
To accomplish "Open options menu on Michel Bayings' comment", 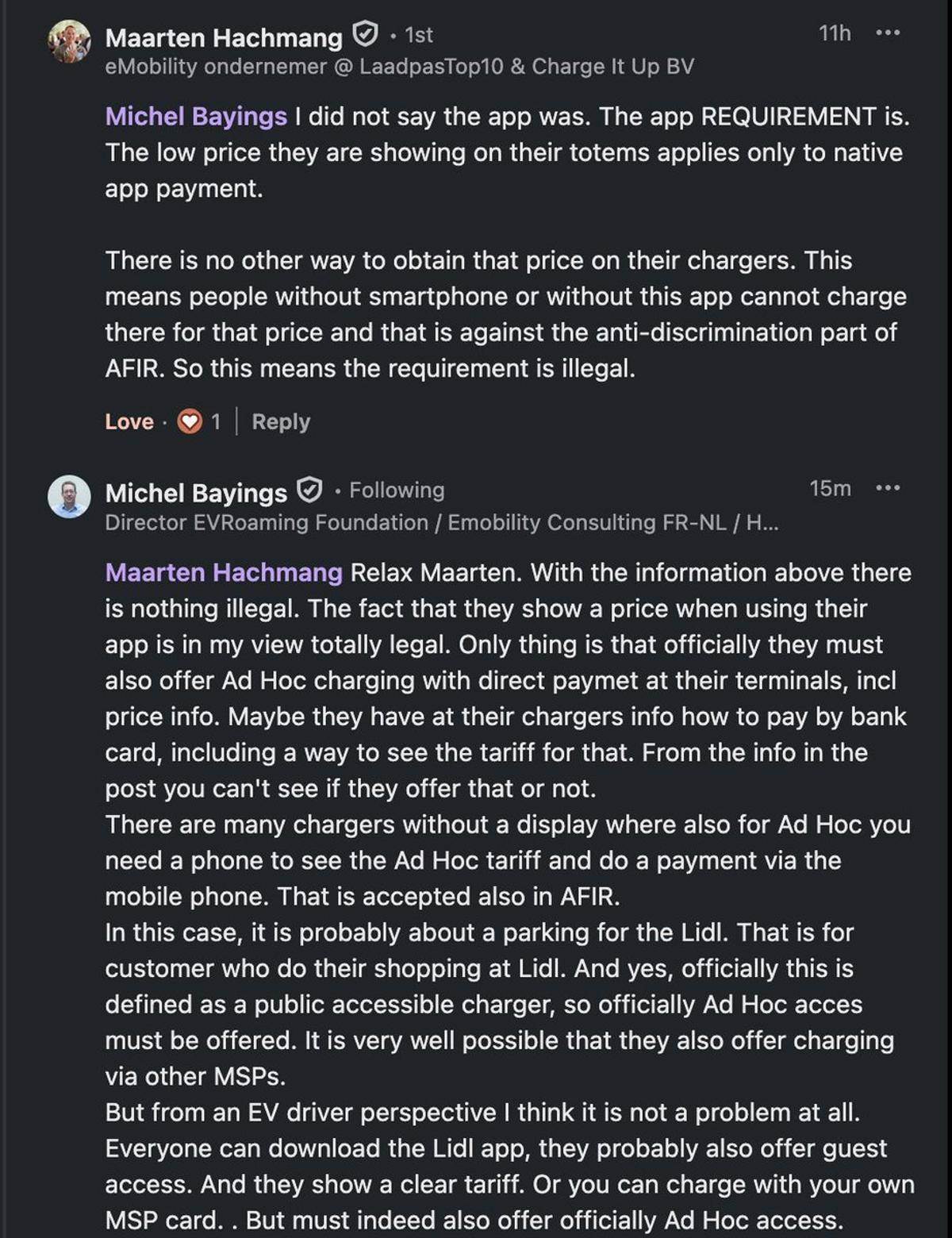I will [887, 488].
